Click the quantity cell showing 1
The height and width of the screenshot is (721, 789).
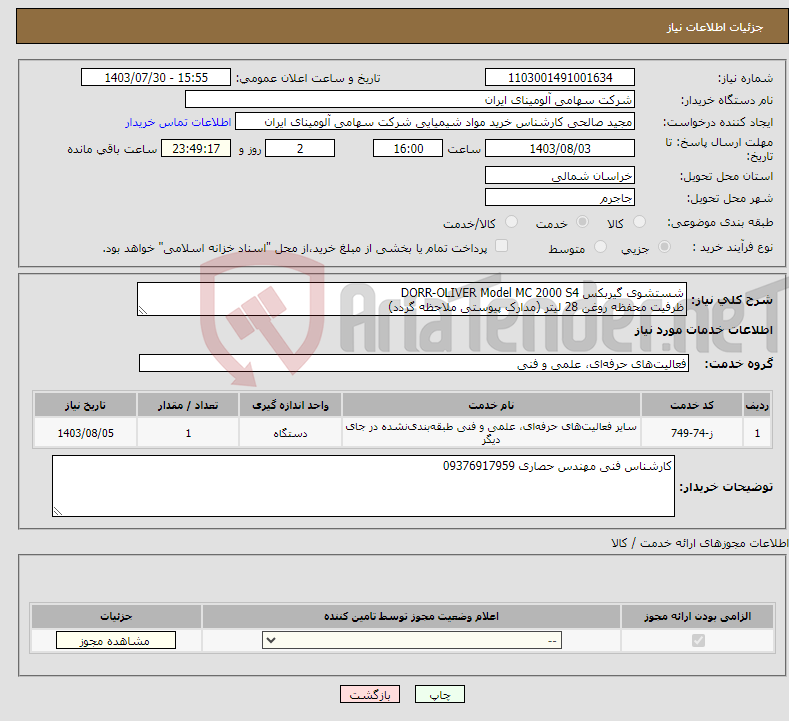tap(188, 433)
